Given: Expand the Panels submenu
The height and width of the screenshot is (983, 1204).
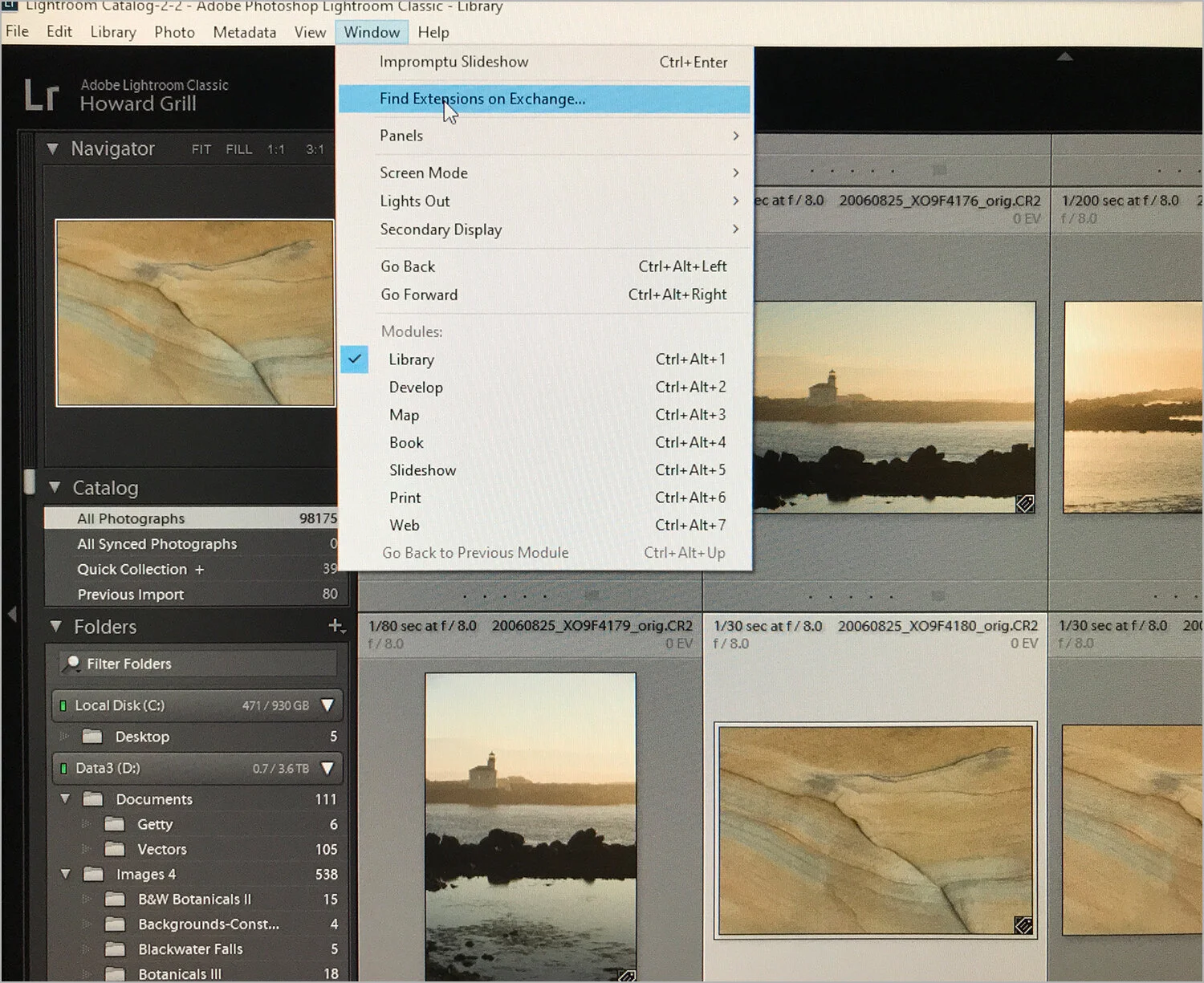Looking at the screenshot, I should click(546, 136).
